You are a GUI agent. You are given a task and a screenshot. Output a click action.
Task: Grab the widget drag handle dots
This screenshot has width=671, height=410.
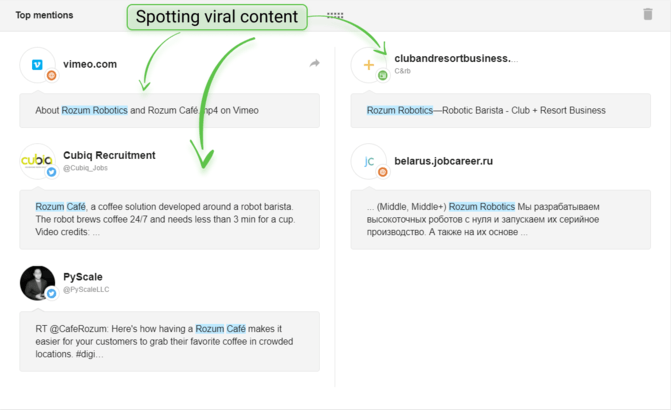(335, 15)
